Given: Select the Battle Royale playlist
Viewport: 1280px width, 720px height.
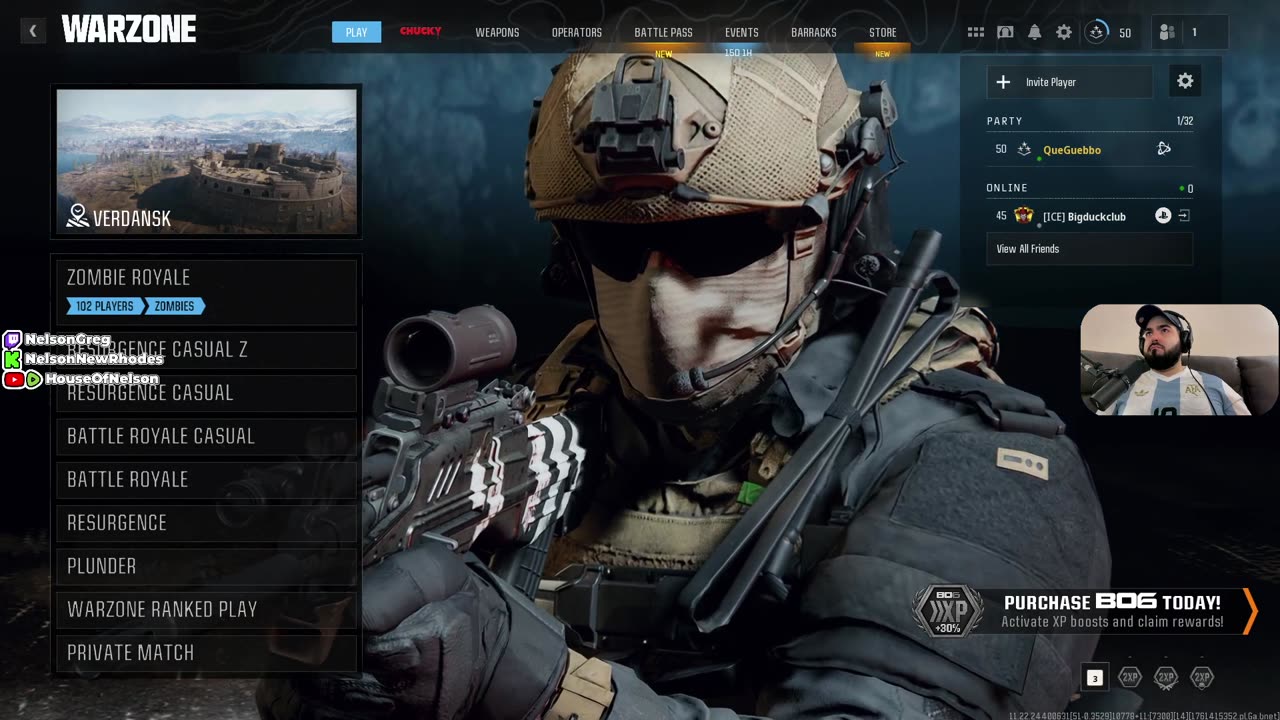Looking at the screenshot, I should tap(206, 479).
